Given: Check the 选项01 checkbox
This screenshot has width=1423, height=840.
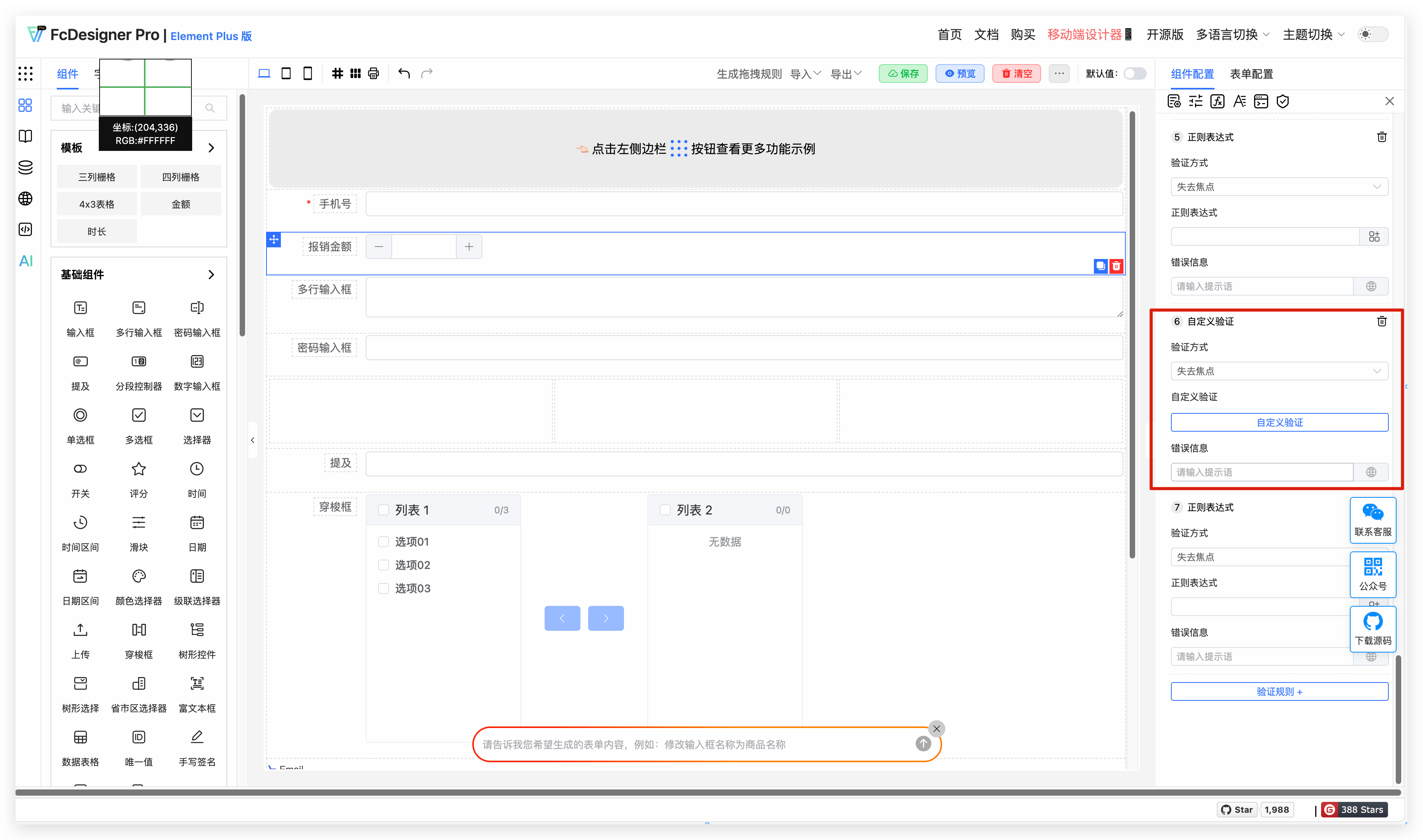Looking at the screenshot, I should point(383,542).
